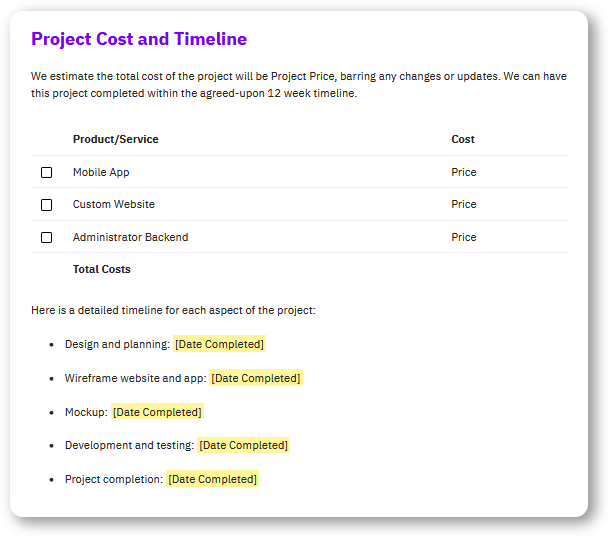Click the Product/Service column header
The image size is (610, 538).
116,139
